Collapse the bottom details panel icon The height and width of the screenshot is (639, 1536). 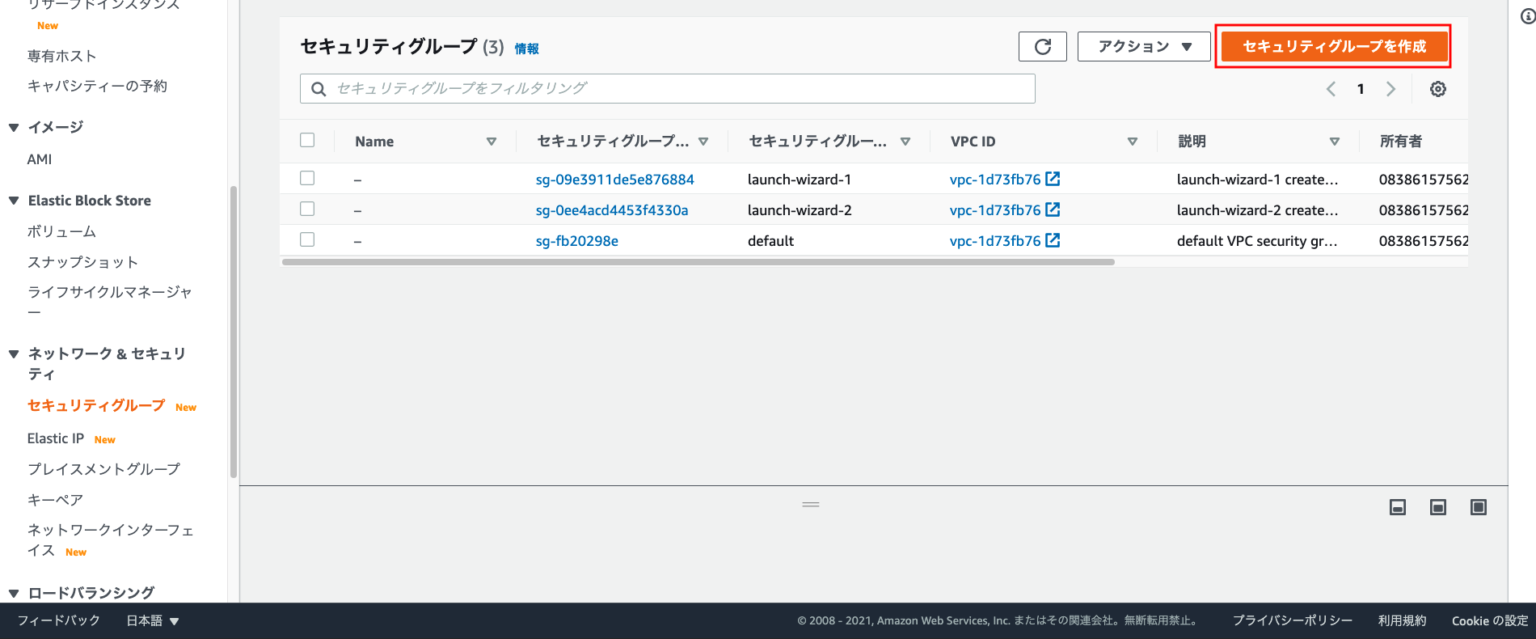[1398, 507]
